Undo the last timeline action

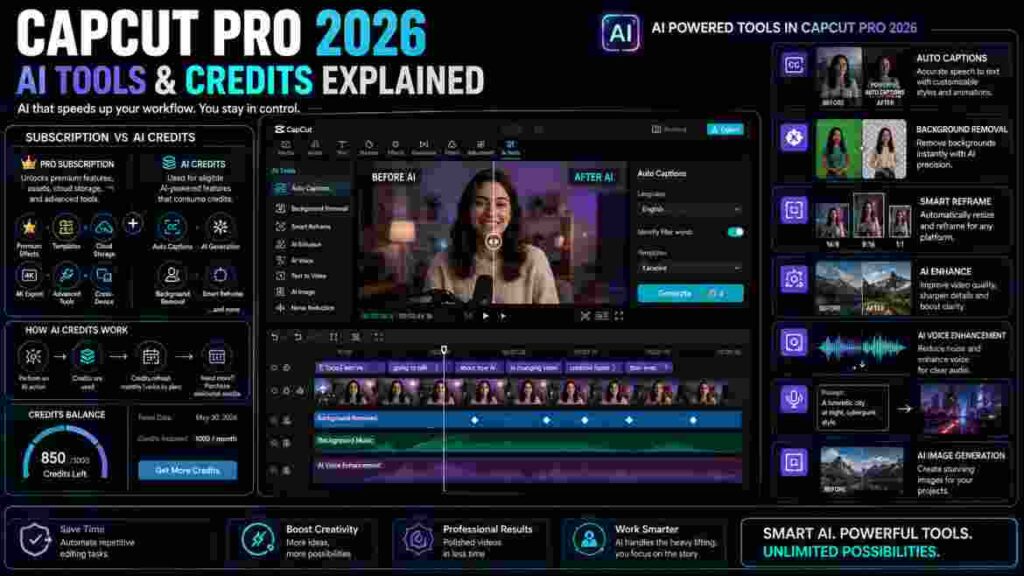[275, 337]
